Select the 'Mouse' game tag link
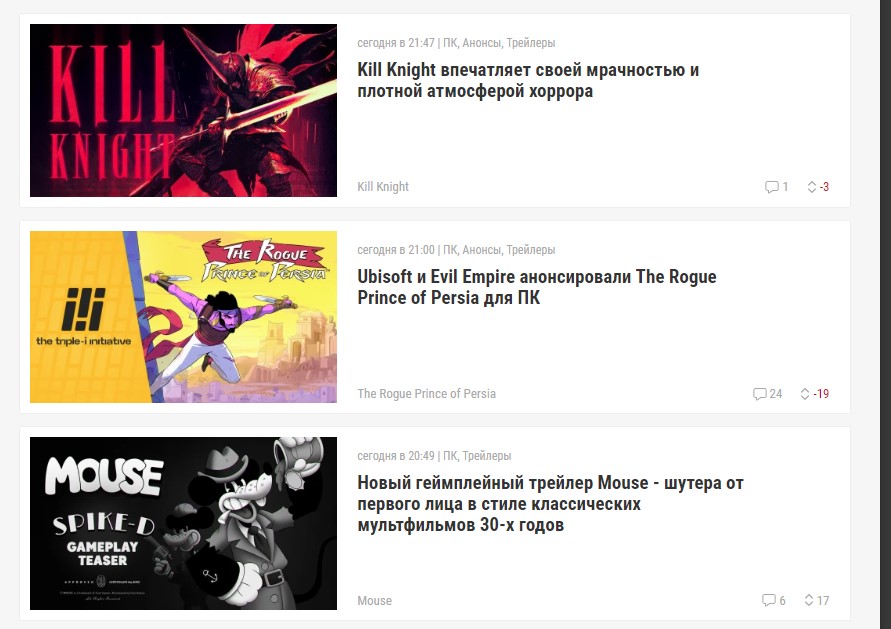Image resolution: width=891 pixels, height=629 pixels. (374, 601)
